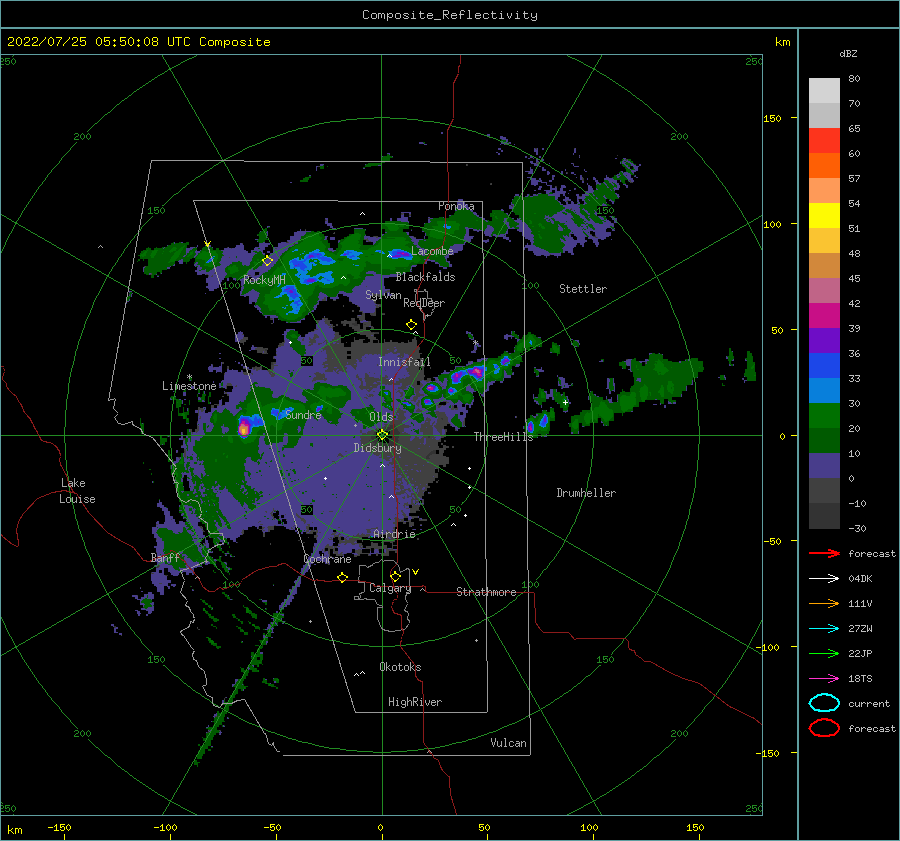Select the orange 111V arrow legend icon
This screenshot has height=841, width=900.
824,603
